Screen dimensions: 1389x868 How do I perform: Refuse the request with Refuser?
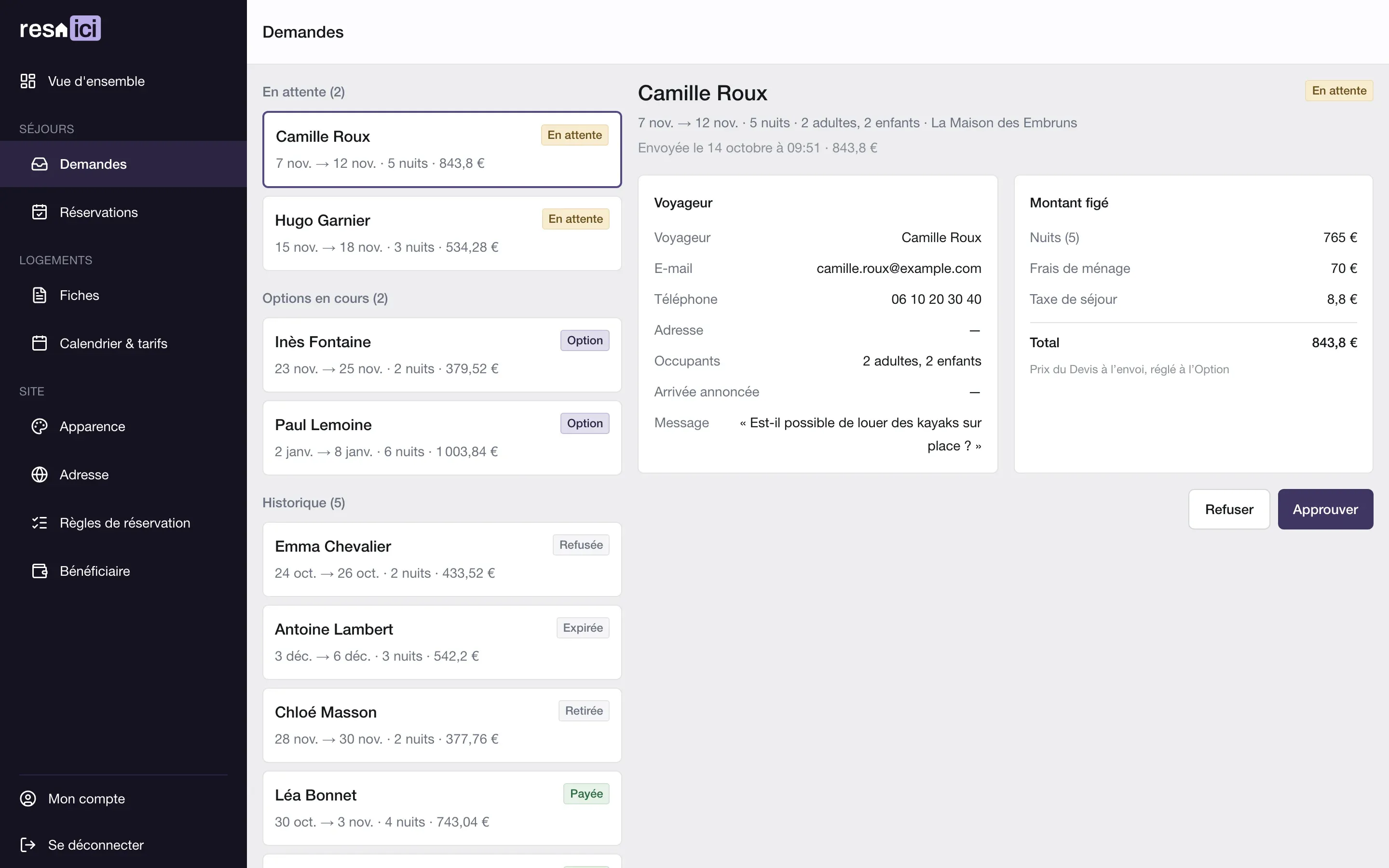click(1229, 509)
